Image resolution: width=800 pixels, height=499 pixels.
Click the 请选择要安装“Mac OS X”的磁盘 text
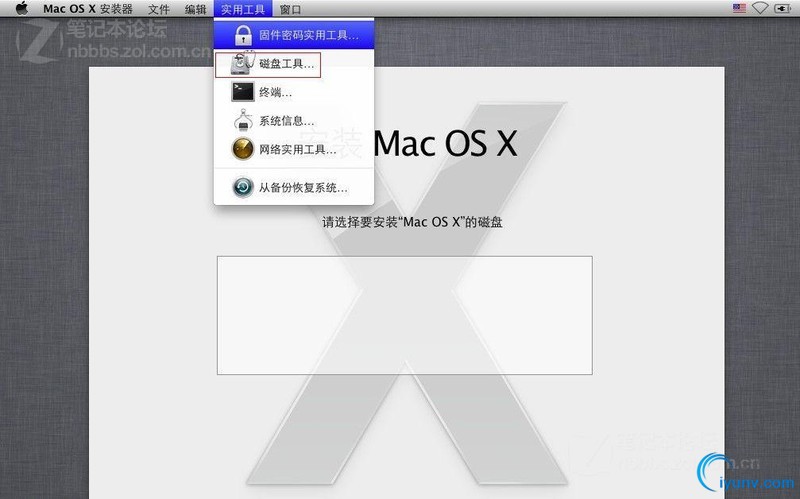(412, 222)
